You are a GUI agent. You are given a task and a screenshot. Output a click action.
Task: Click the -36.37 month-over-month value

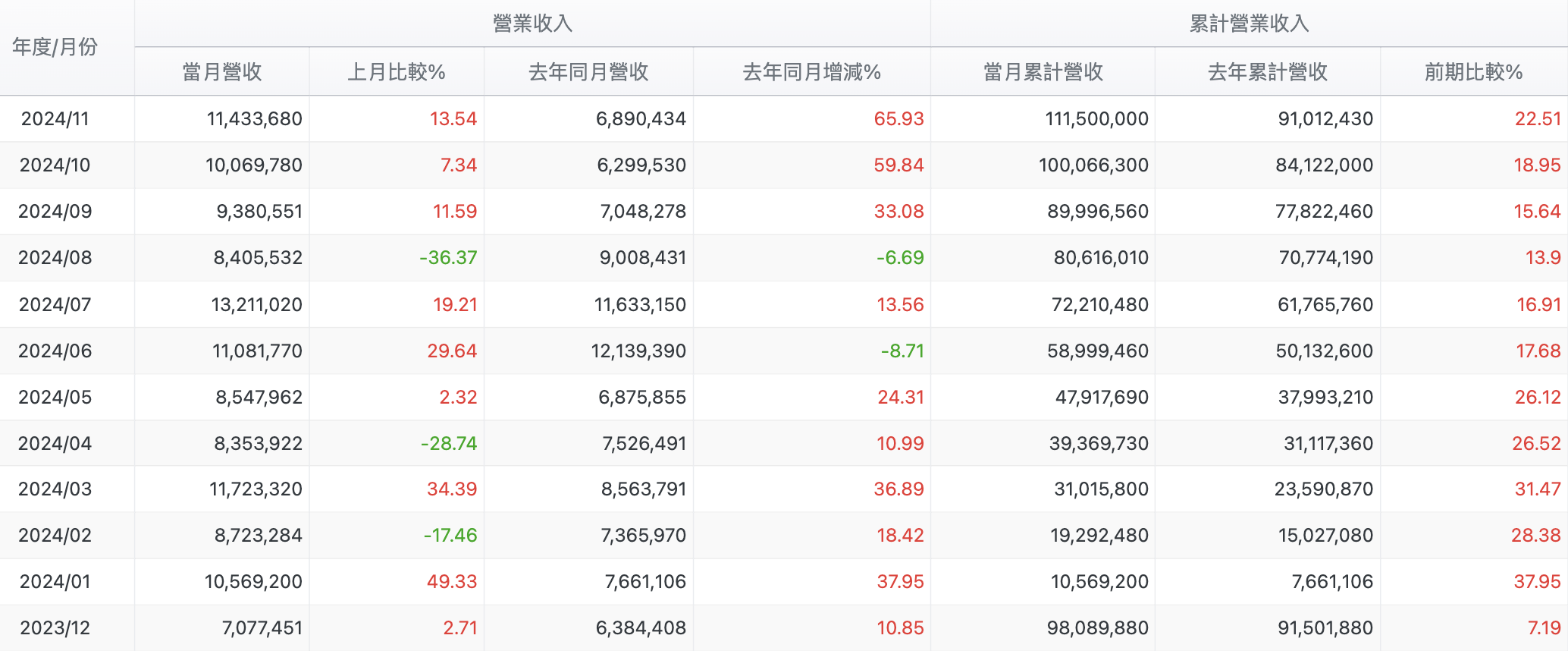tap(448, 258)
